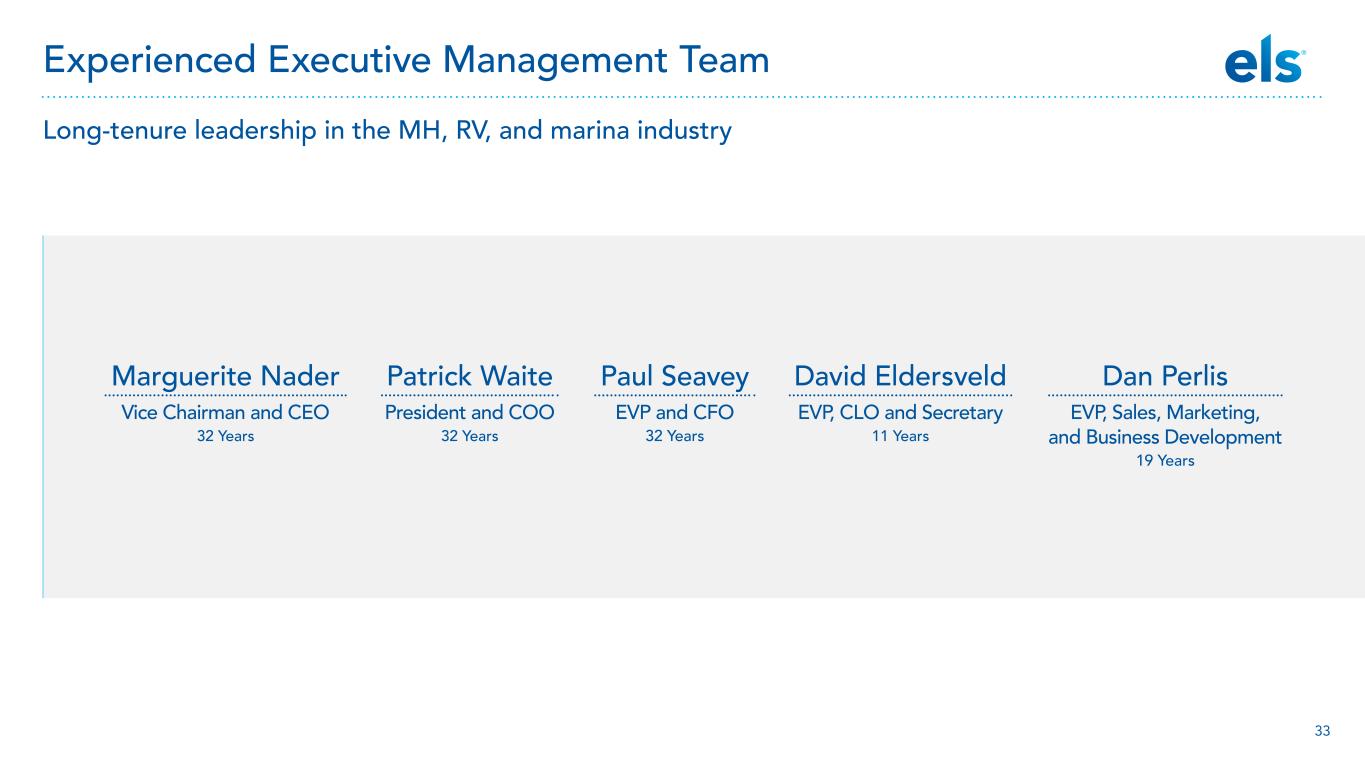The width and height of the screenshot is (1365, 768).
Task: Click the page number 33
Action: [x=1322, y=731]
